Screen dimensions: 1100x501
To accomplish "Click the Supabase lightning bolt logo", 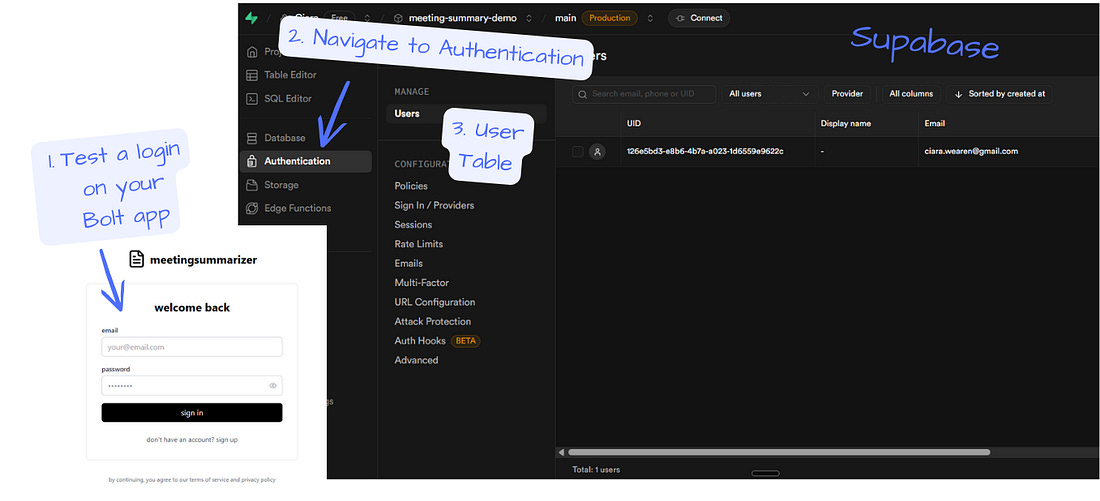I will tap(251, 18).
